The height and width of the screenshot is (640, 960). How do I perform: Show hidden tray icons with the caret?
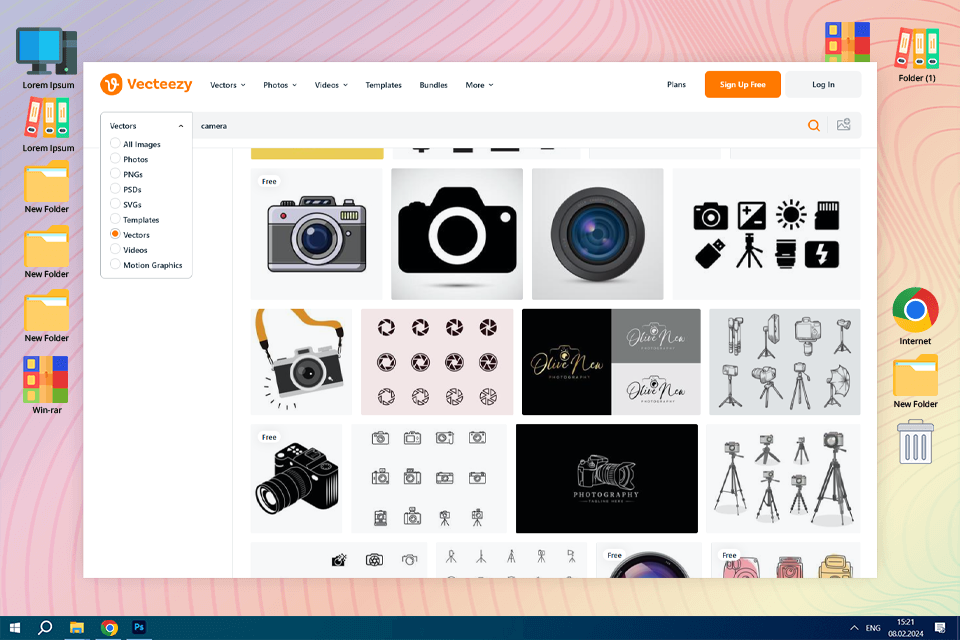point(853,628)
